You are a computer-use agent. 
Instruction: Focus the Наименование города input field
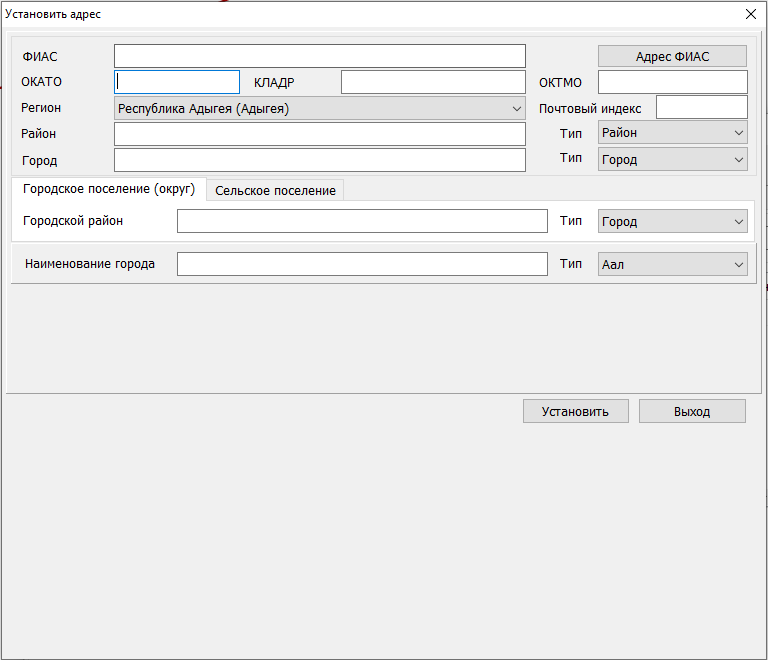362,264
